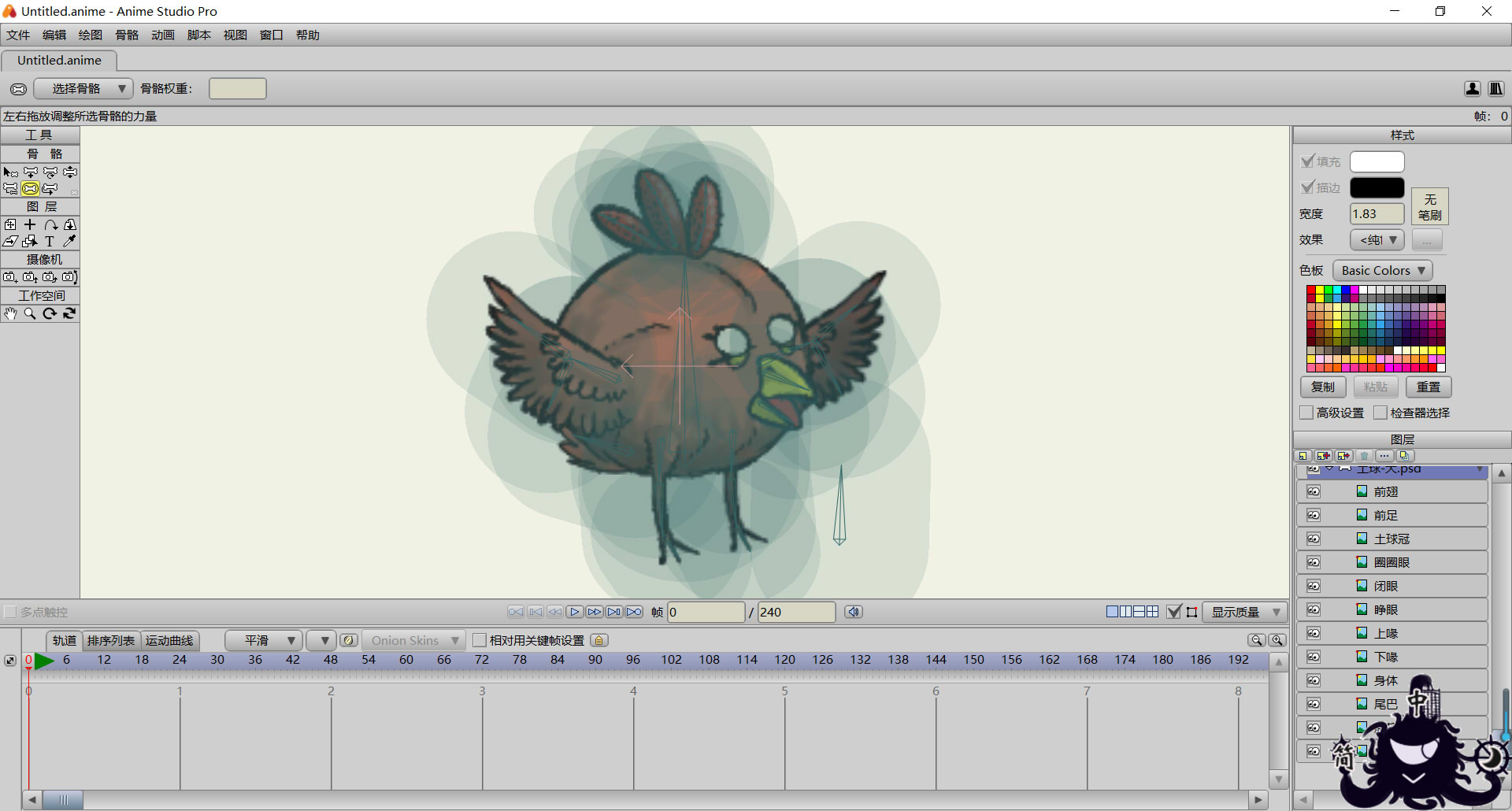Open the effect type dropdown in Style panel
This screenshot has width=1512, height=811.
tap(1377, 239)
